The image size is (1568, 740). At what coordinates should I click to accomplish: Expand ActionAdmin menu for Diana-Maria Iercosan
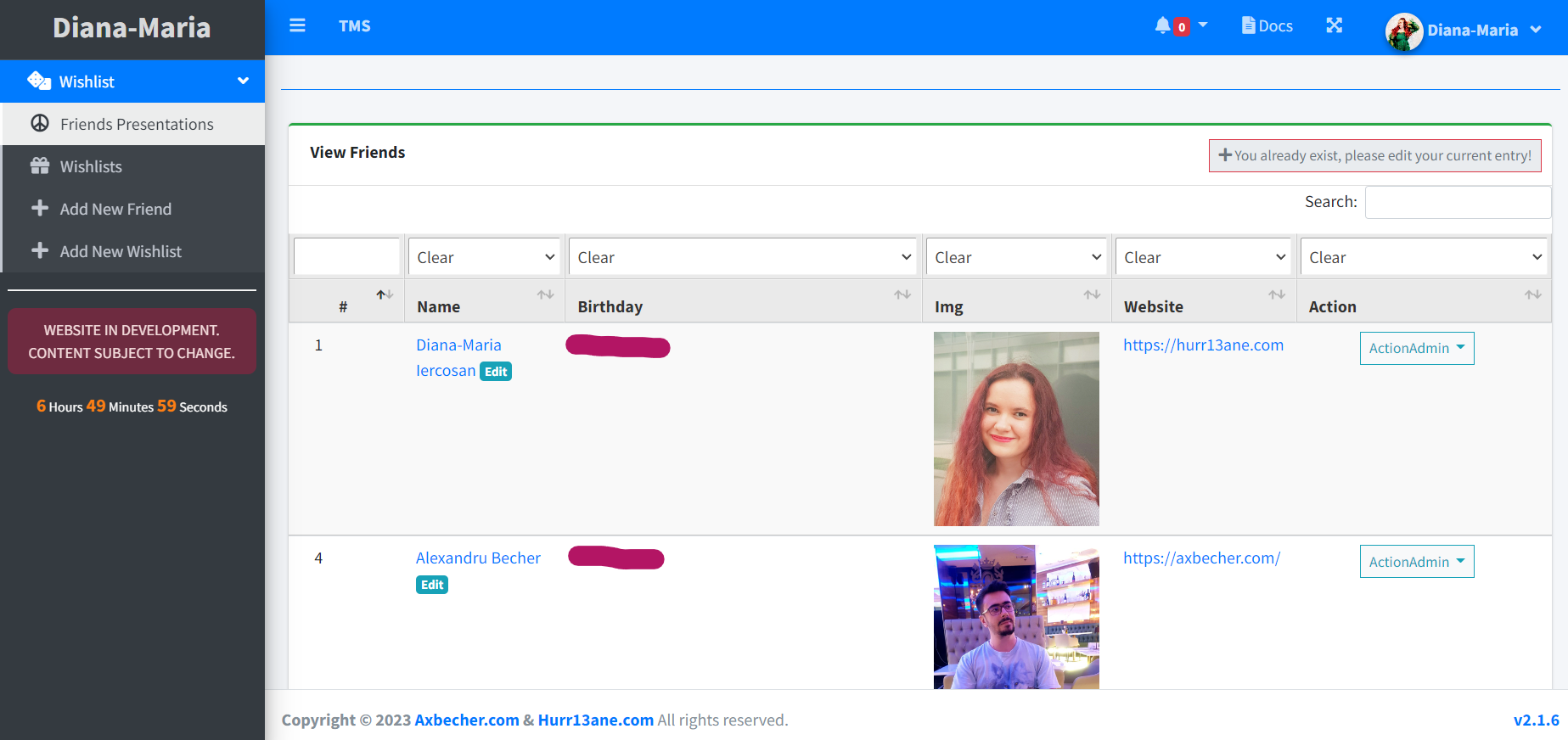coord(1416,348)
